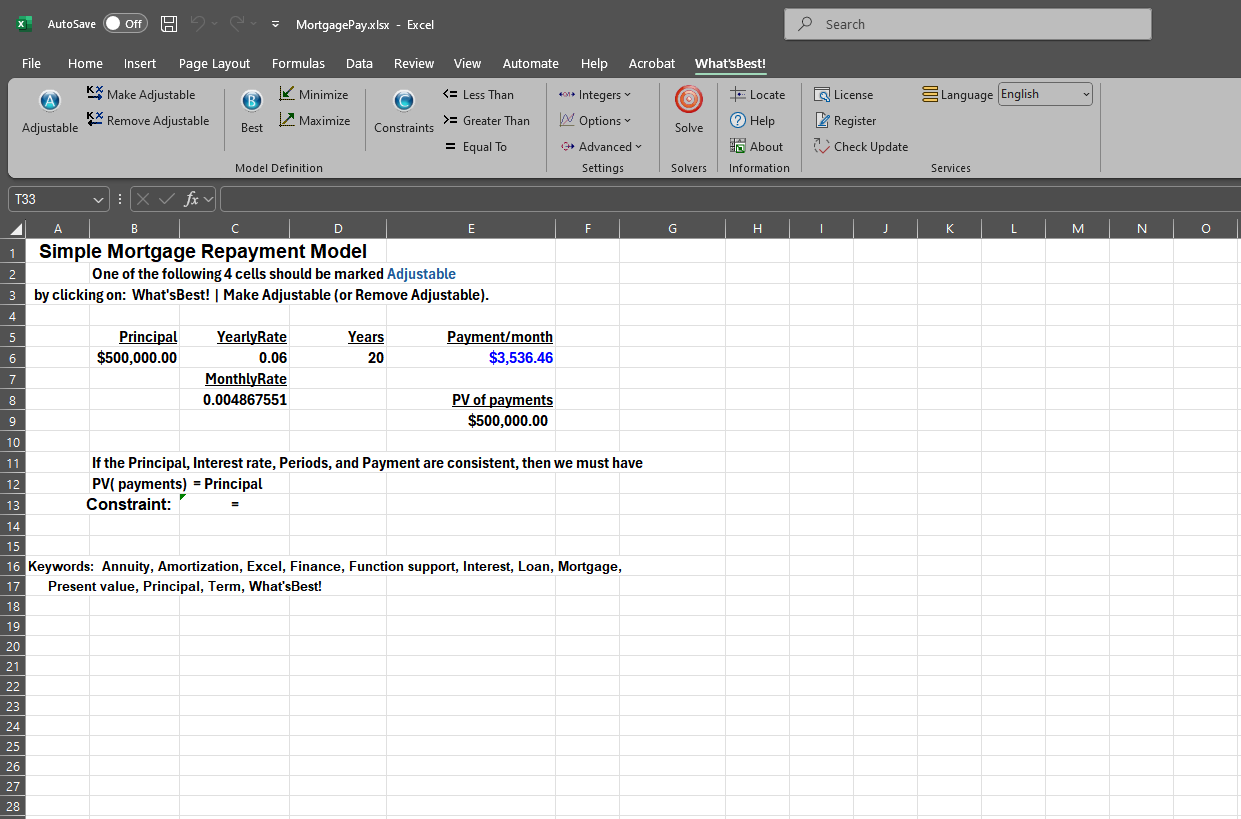Select the Principal cell $500,000.00 in row 6

[x=134, y=358]
